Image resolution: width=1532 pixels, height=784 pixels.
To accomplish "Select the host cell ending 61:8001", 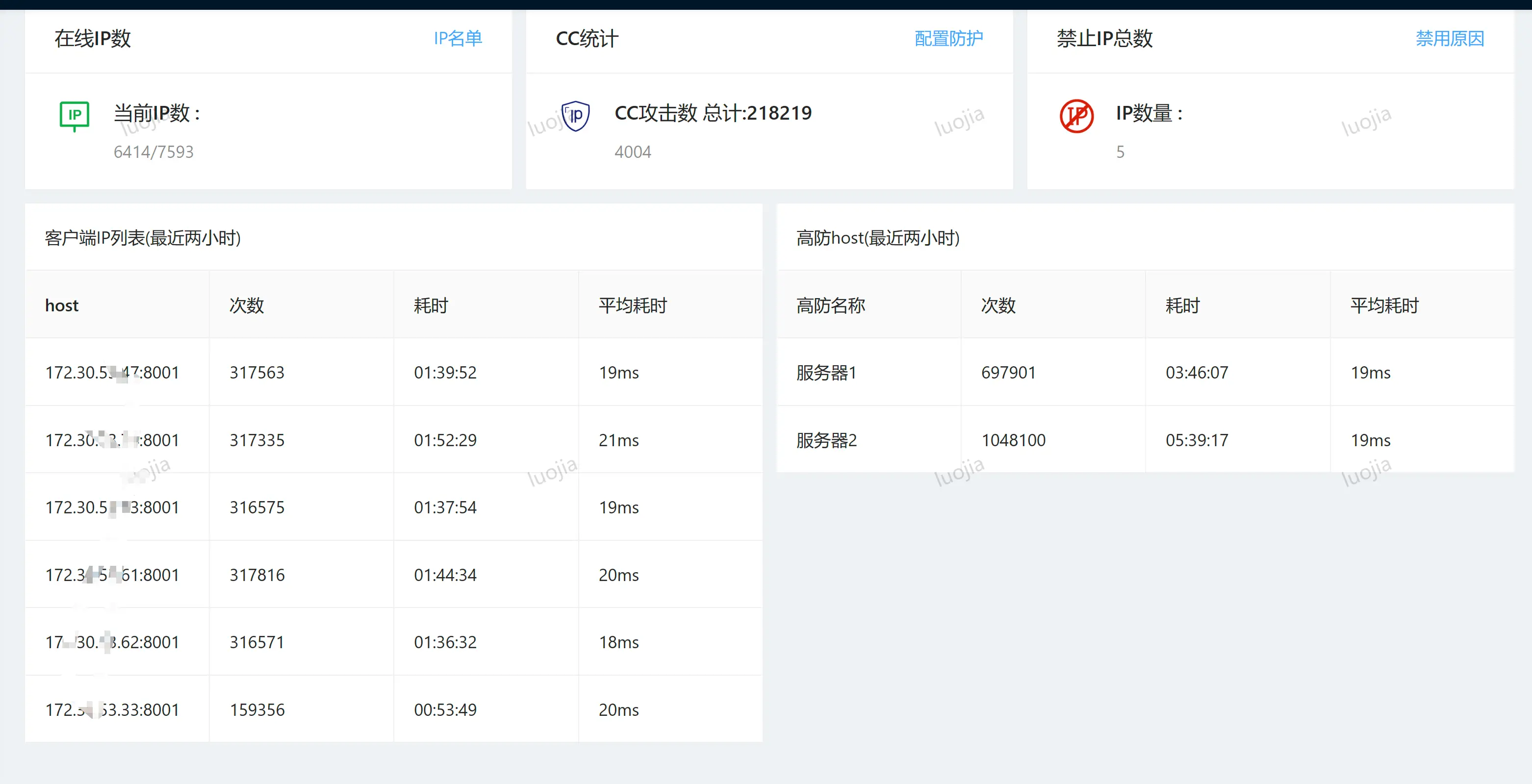I will click(x=112, y=575).
